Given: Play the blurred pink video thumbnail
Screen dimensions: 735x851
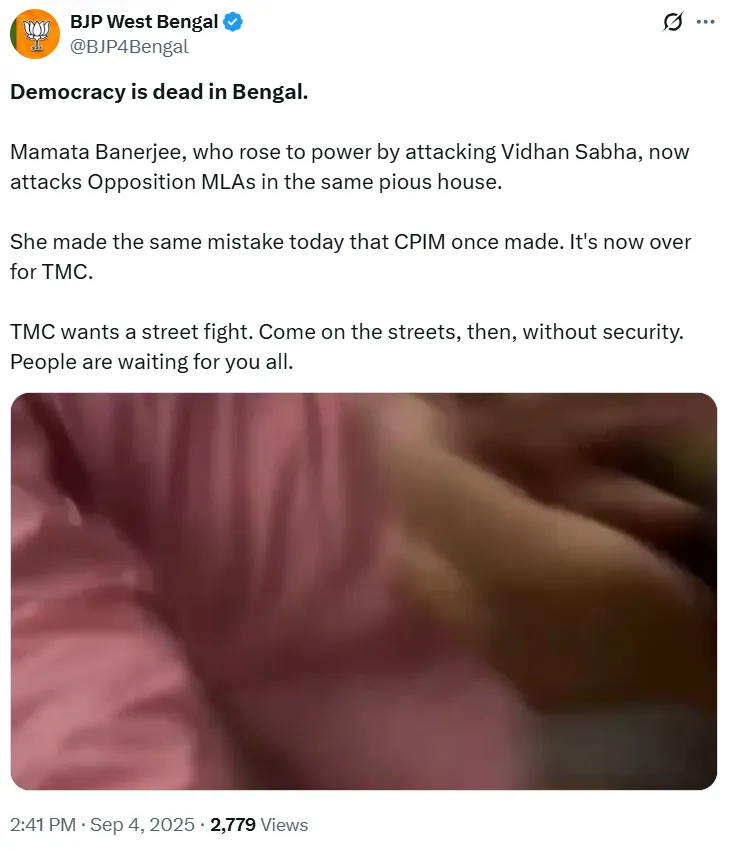Looking at the screenshot, I should click(364, 591).
